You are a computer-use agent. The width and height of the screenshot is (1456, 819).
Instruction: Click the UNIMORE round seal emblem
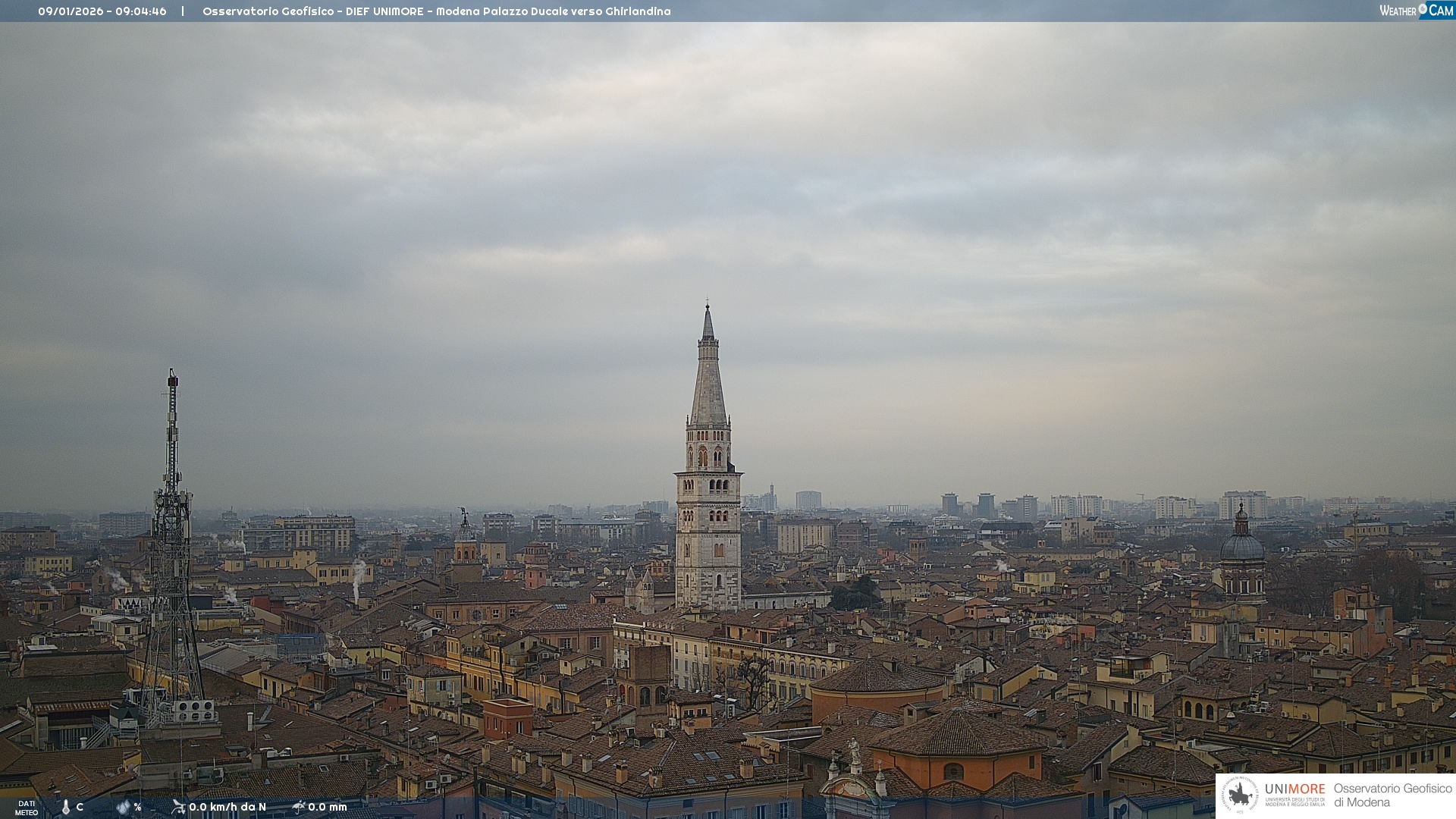click(1240, 795)
